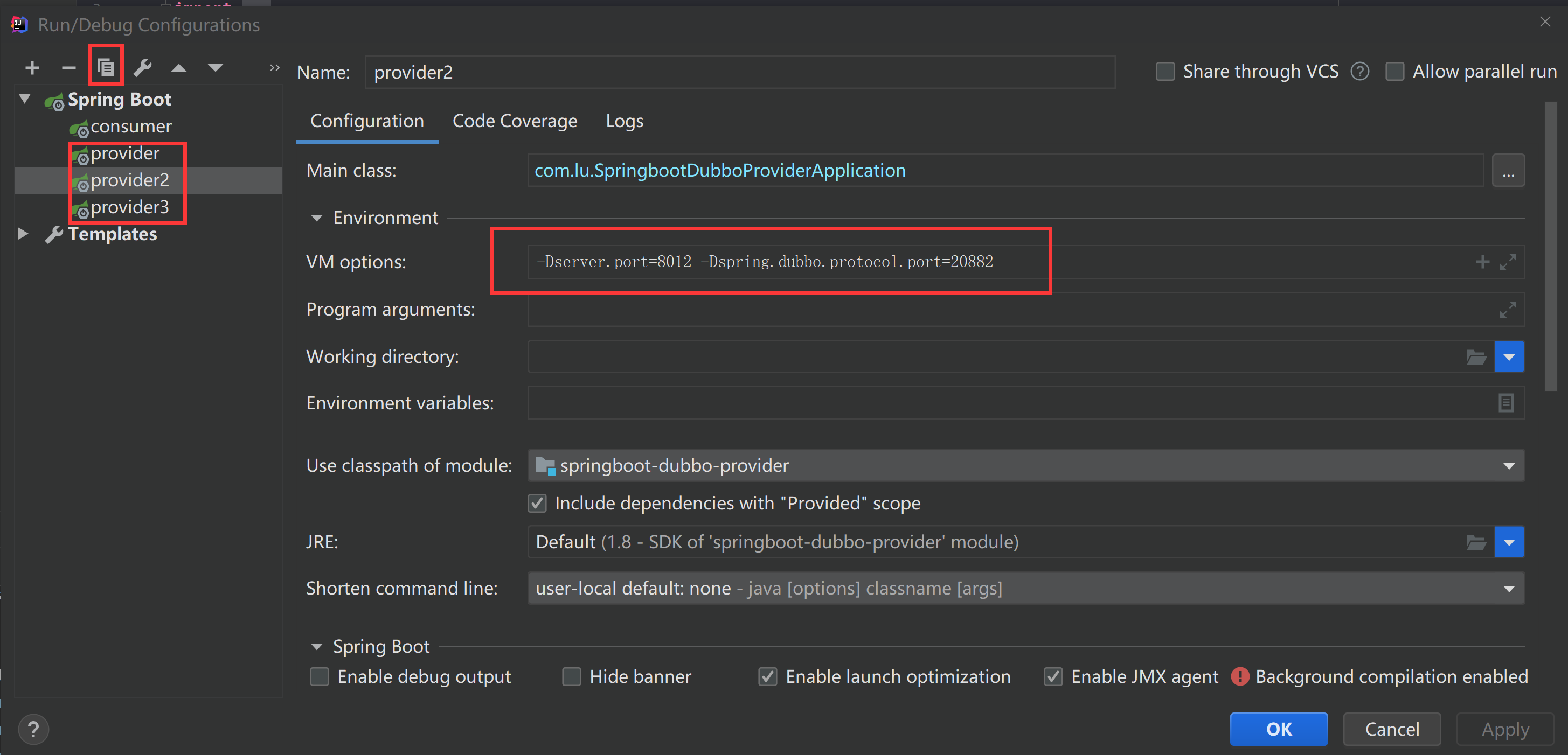Click the Copy Configuration icon
Screen dimensions: 1568x755
pyautogui.click(x=106, y=67)
